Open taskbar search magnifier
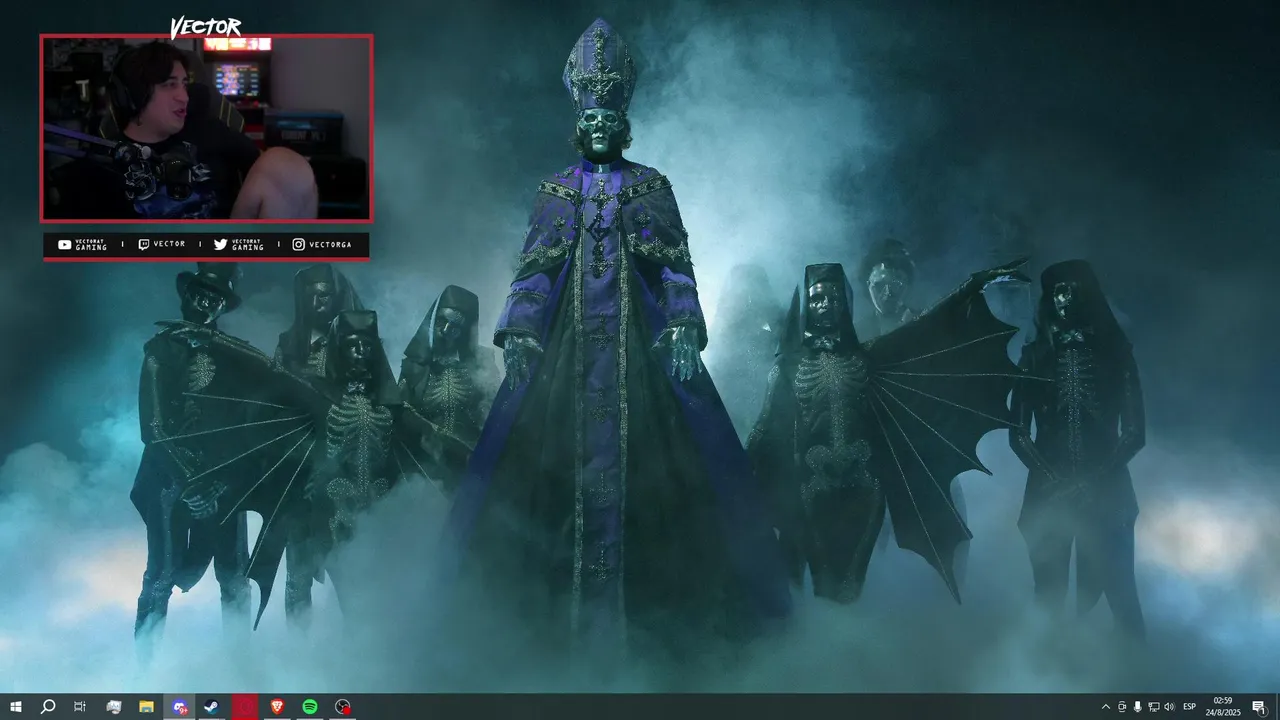 [x=47, y=707]
